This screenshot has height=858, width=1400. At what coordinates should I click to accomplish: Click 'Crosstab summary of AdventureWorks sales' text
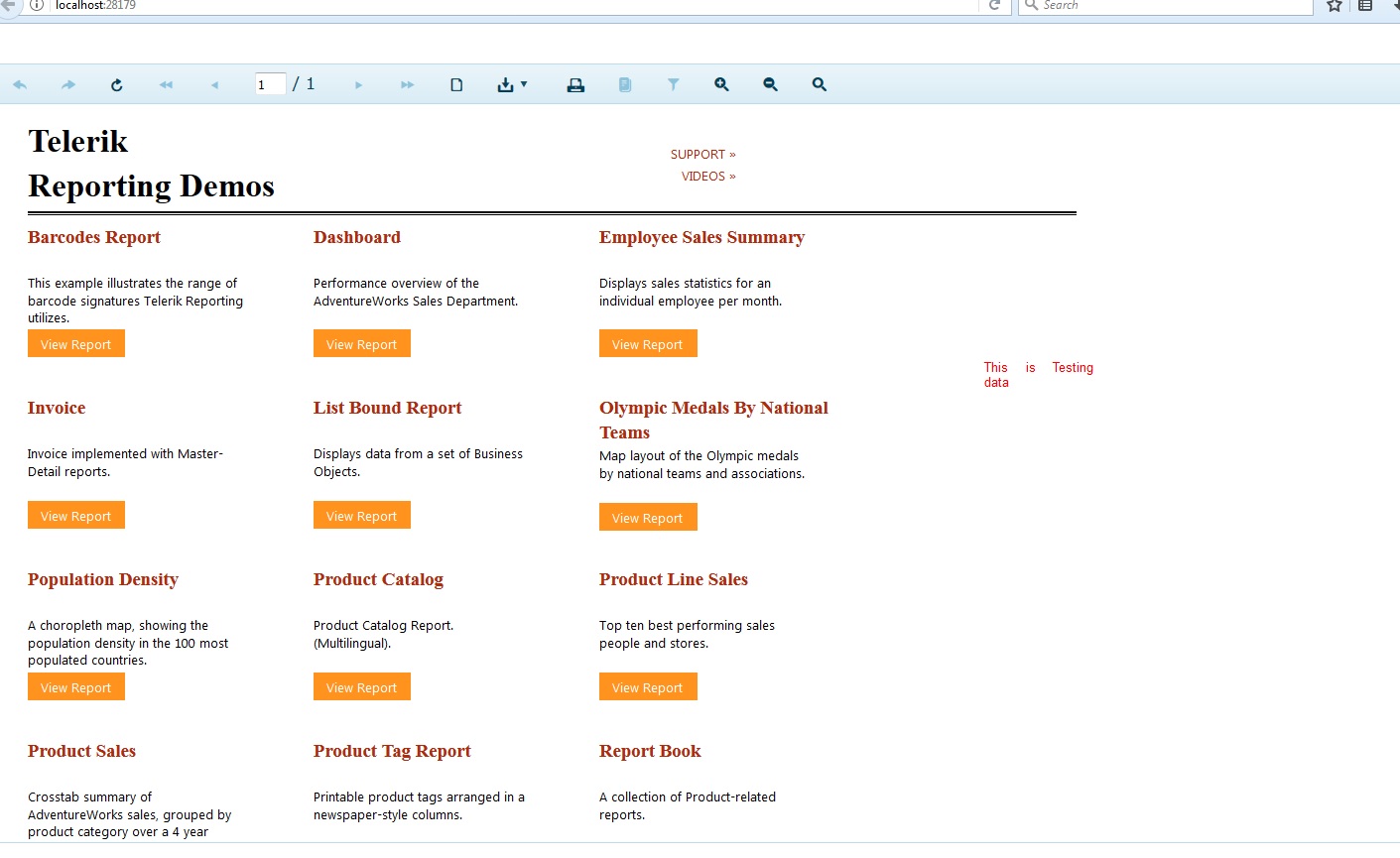[129, 814]
